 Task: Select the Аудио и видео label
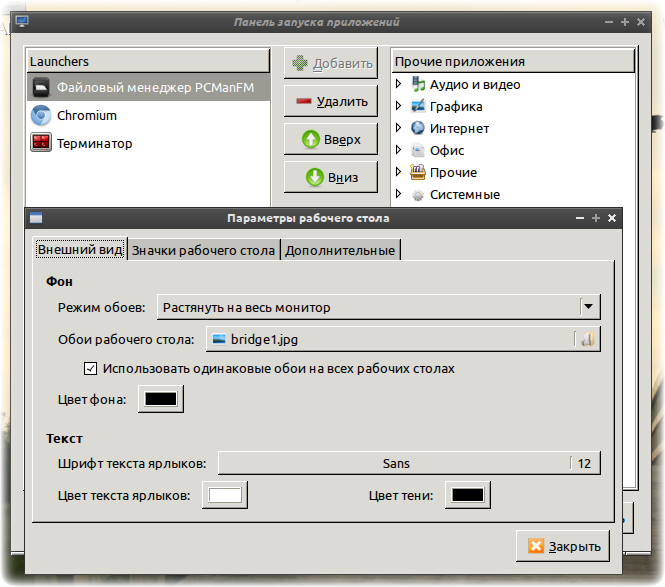pyautogui.click(x=475, y=84)
